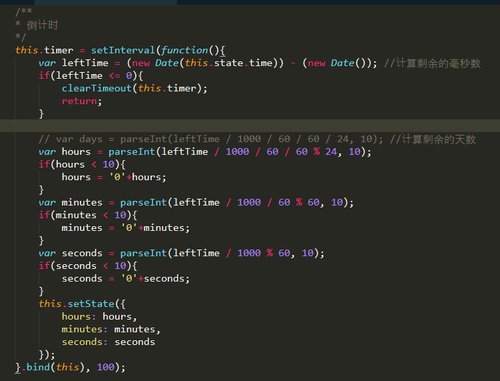Click "hours" in the var hours declaration
This screenshot has width=500, height=381.
tap(76, 152)
